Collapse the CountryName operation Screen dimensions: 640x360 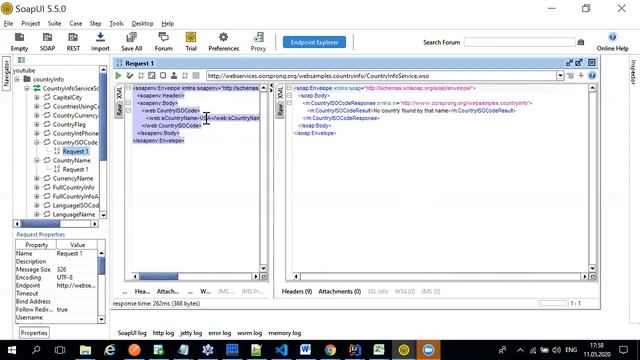(x=37, y=160)
